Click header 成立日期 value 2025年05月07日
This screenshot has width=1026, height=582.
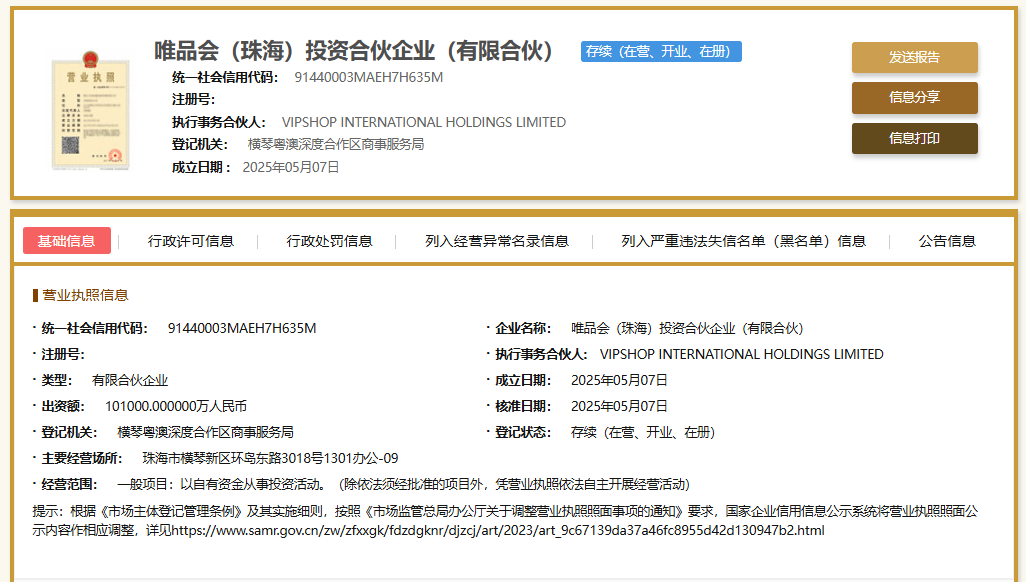click(291, 168)
